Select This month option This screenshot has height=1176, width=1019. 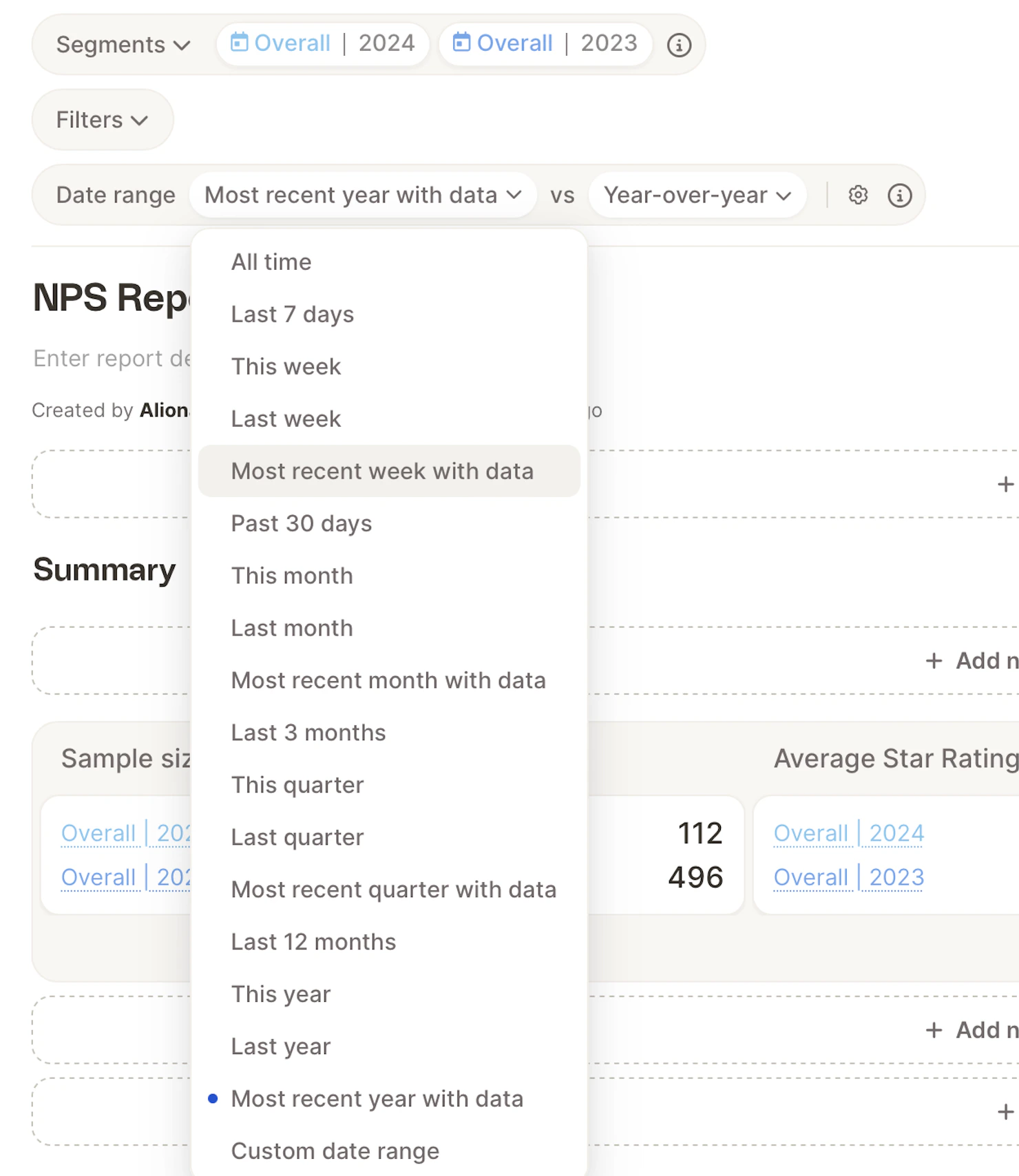tap(389, 576)
